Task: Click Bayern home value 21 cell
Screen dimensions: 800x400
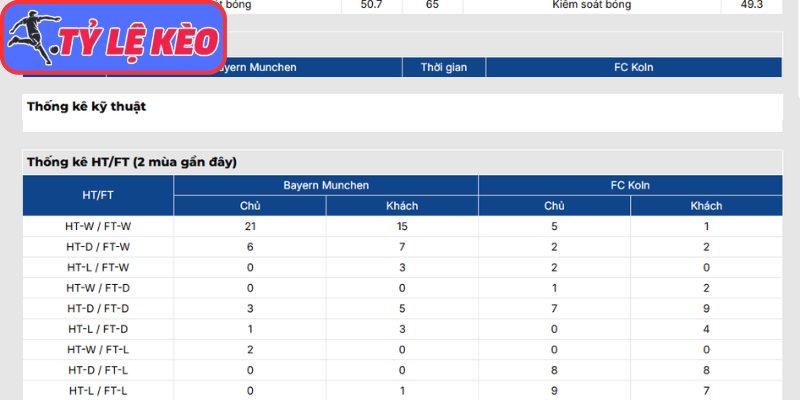Action: 250,227
